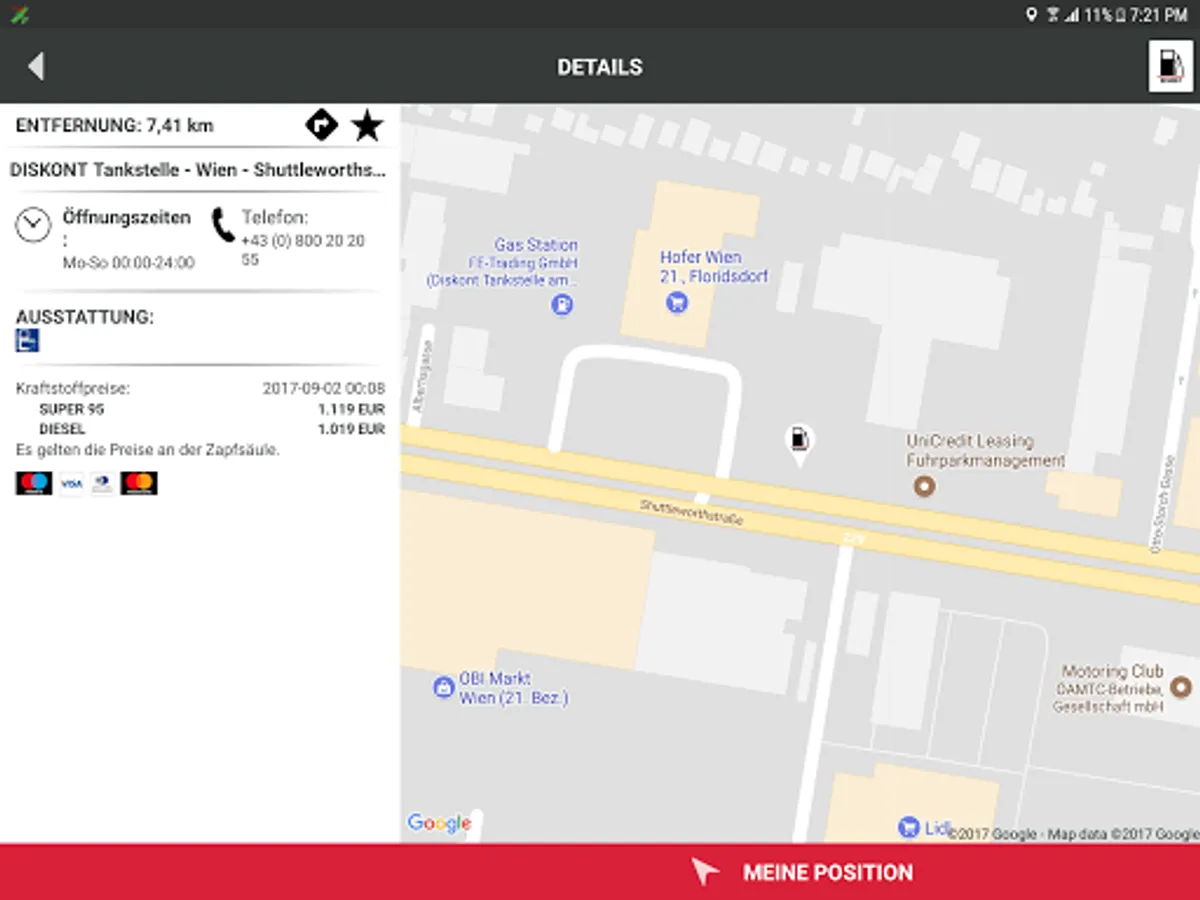Tap the Mastercard logo
Screen dimensions: 1200x900
(139, 484)
